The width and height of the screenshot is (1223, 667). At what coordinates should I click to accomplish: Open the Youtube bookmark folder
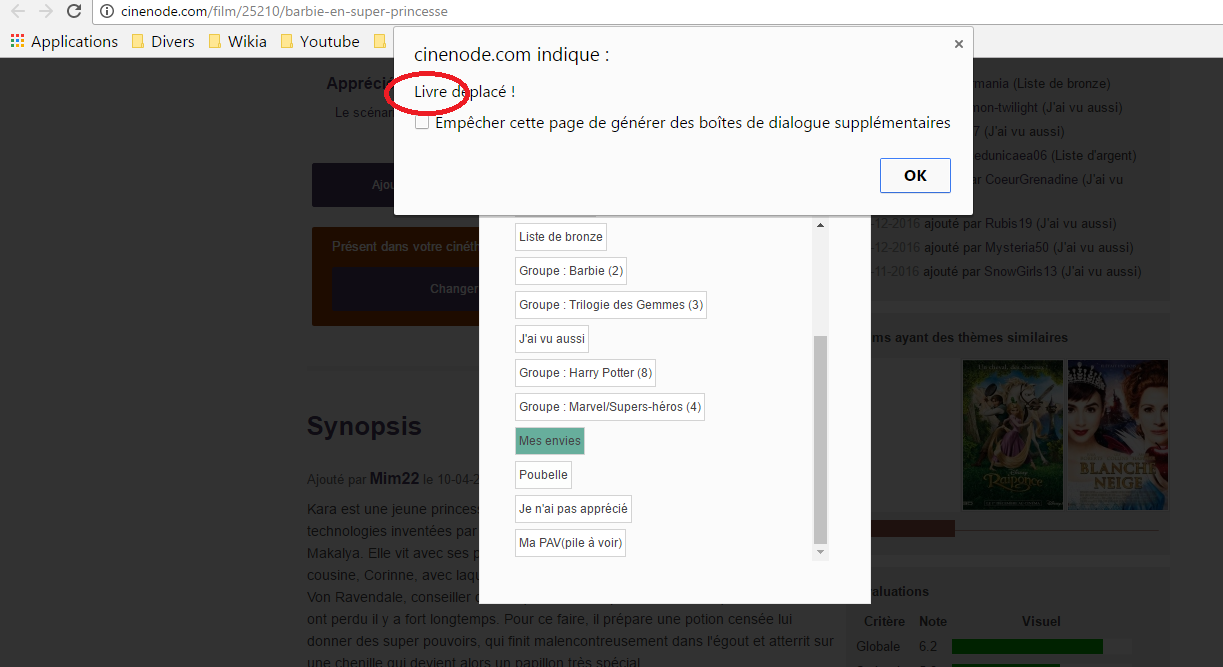click(x=319, y=41)
